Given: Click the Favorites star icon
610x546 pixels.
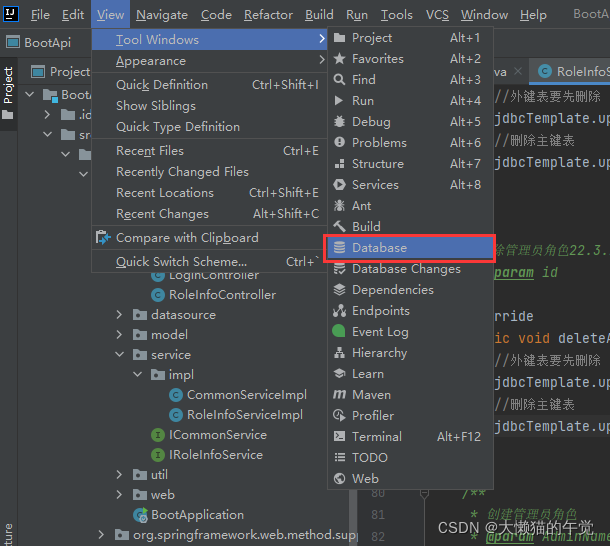Looking at the screenshot, I should [339, 59].
